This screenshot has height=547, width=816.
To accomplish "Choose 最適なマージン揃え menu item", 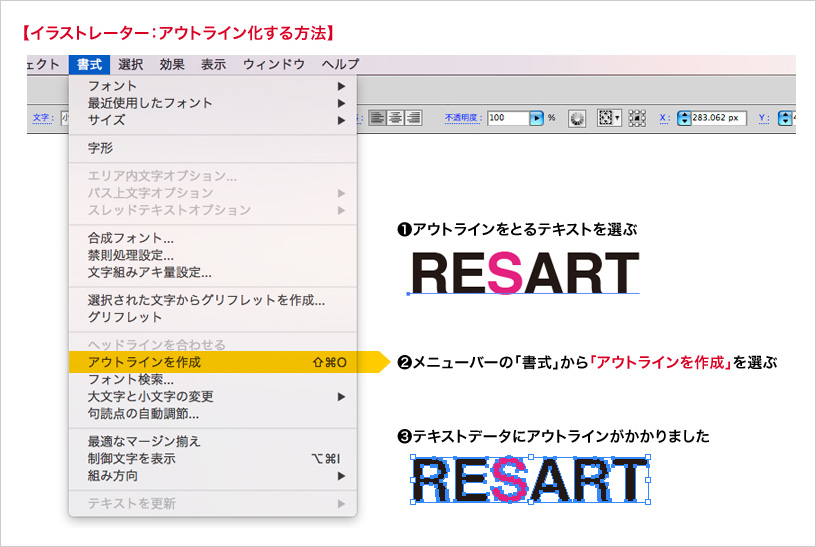I will [x=213, y=441].
